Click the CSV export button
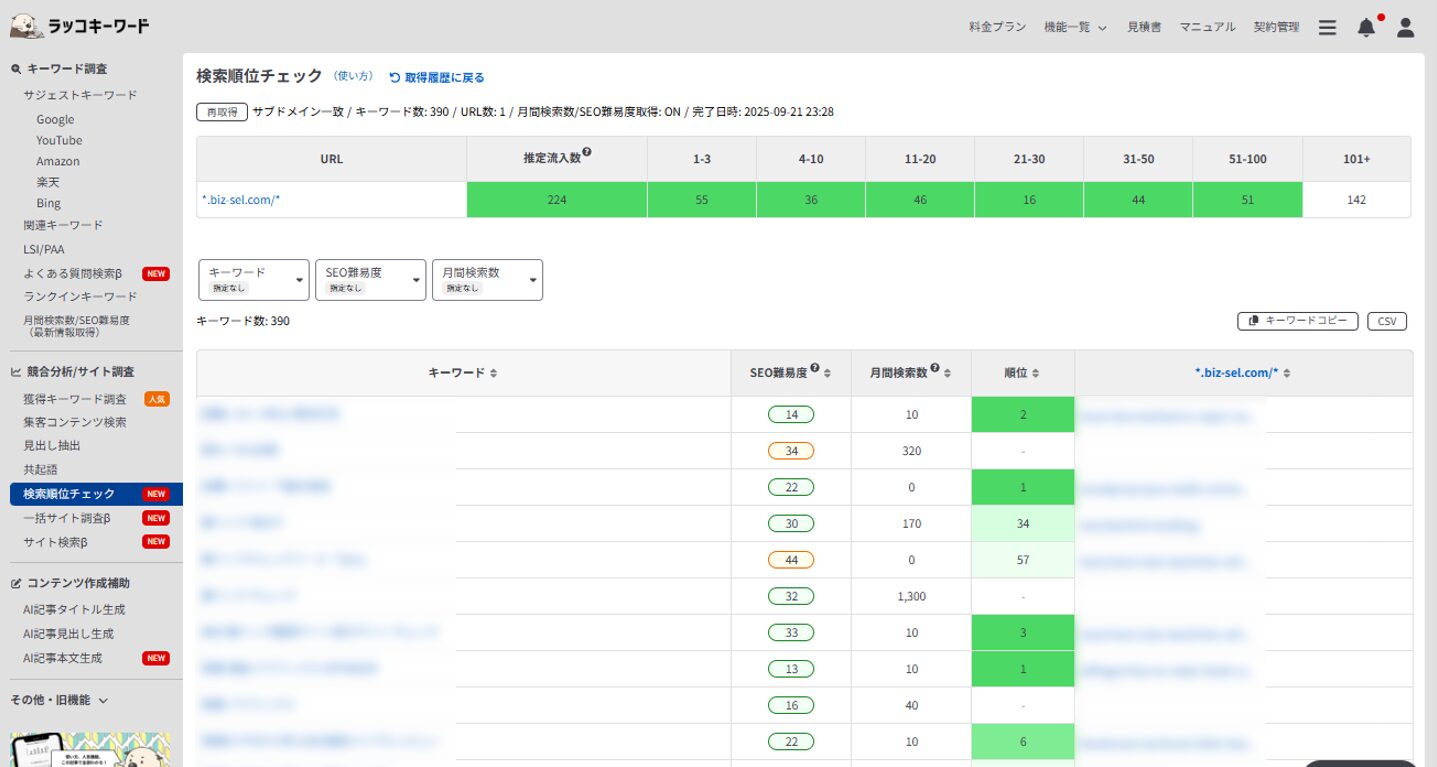The width and height of the screenshot is (1437, 767). 1387,321
